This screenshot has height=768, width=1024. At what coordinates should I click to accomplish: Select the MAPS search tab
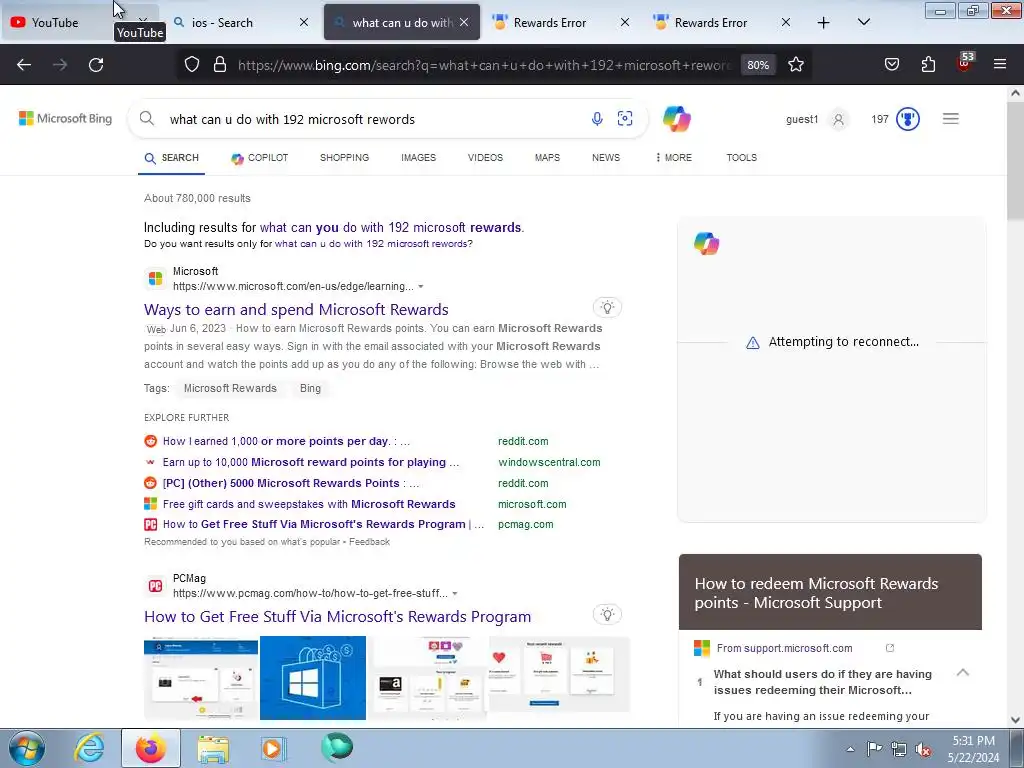pos(547,157)
